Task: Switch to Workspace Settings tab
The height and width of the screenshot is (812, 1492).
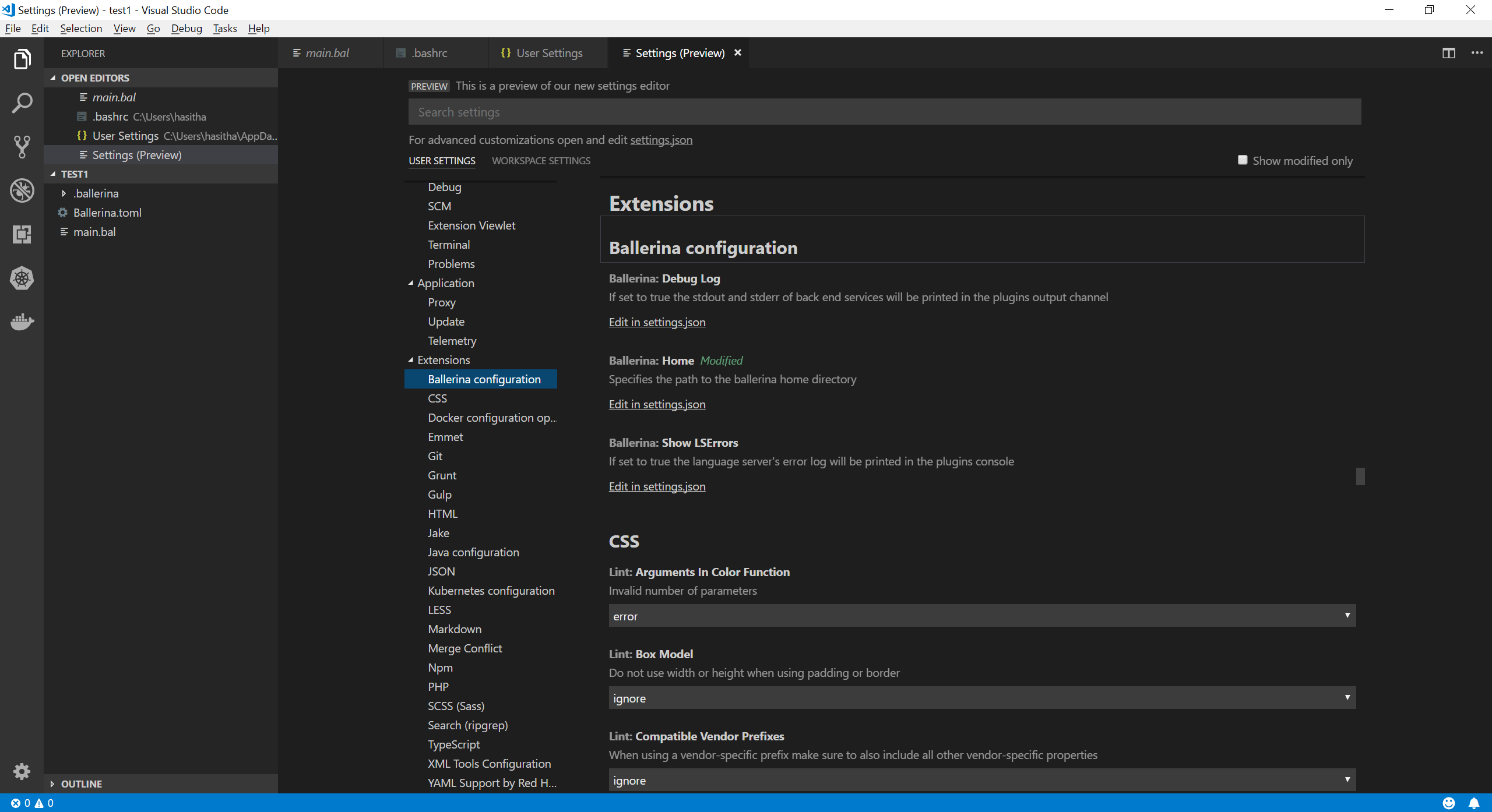Action: [x=541, y=161]
